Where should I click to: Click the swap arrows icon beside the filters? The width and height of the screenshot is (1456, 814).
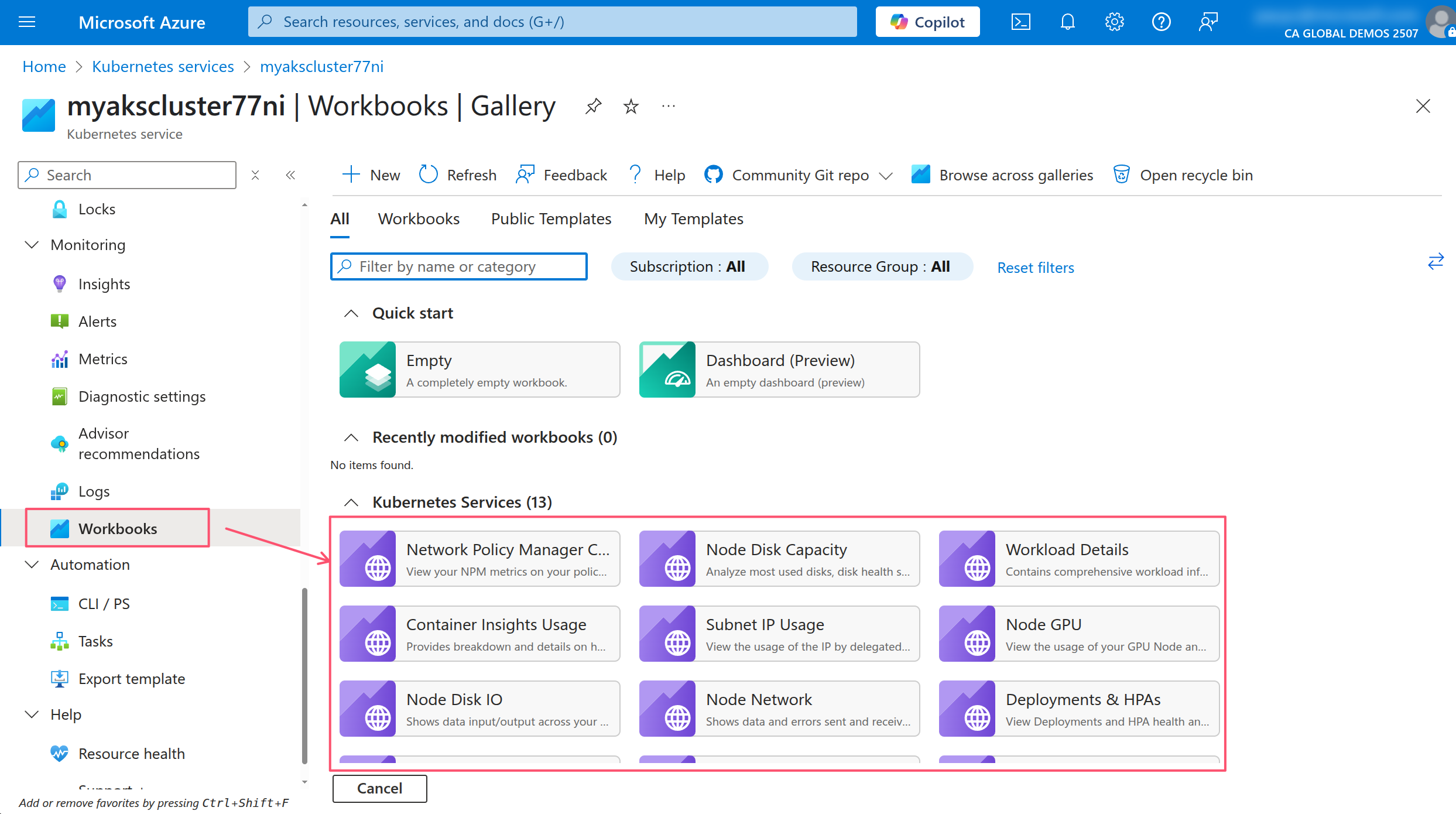[1436, 261]
